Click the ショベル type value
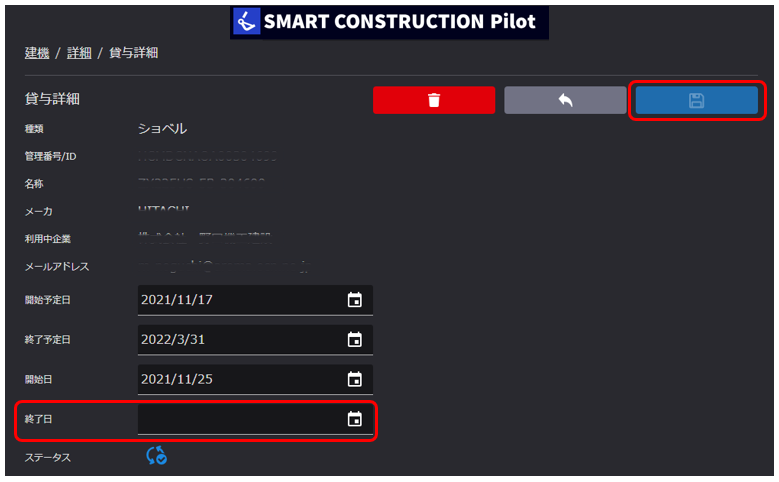This screenshot has height=482, width=779. 162,129
